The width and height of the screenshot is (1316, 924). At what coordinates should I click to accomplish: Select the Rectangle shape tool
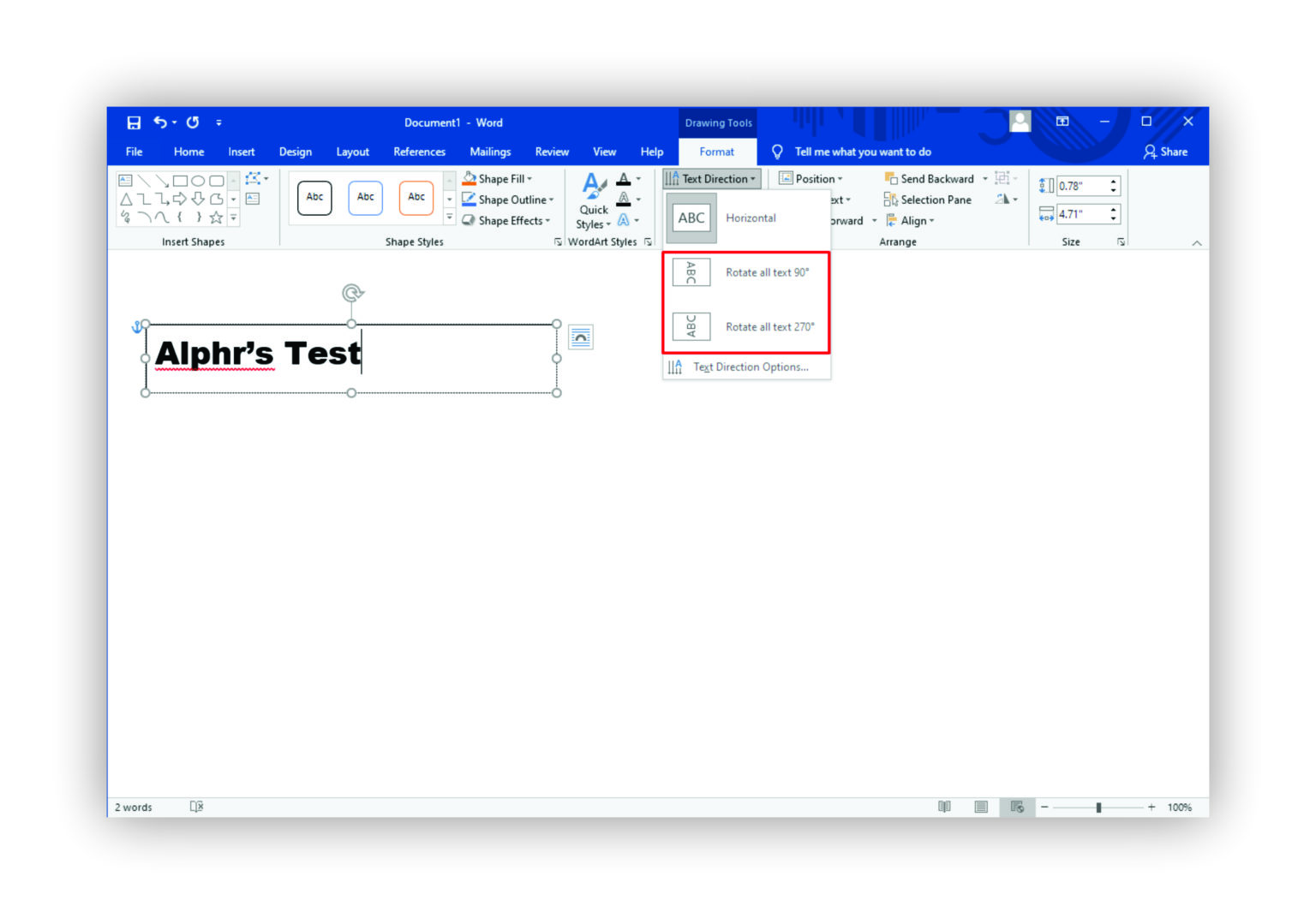tap(180, 181)
